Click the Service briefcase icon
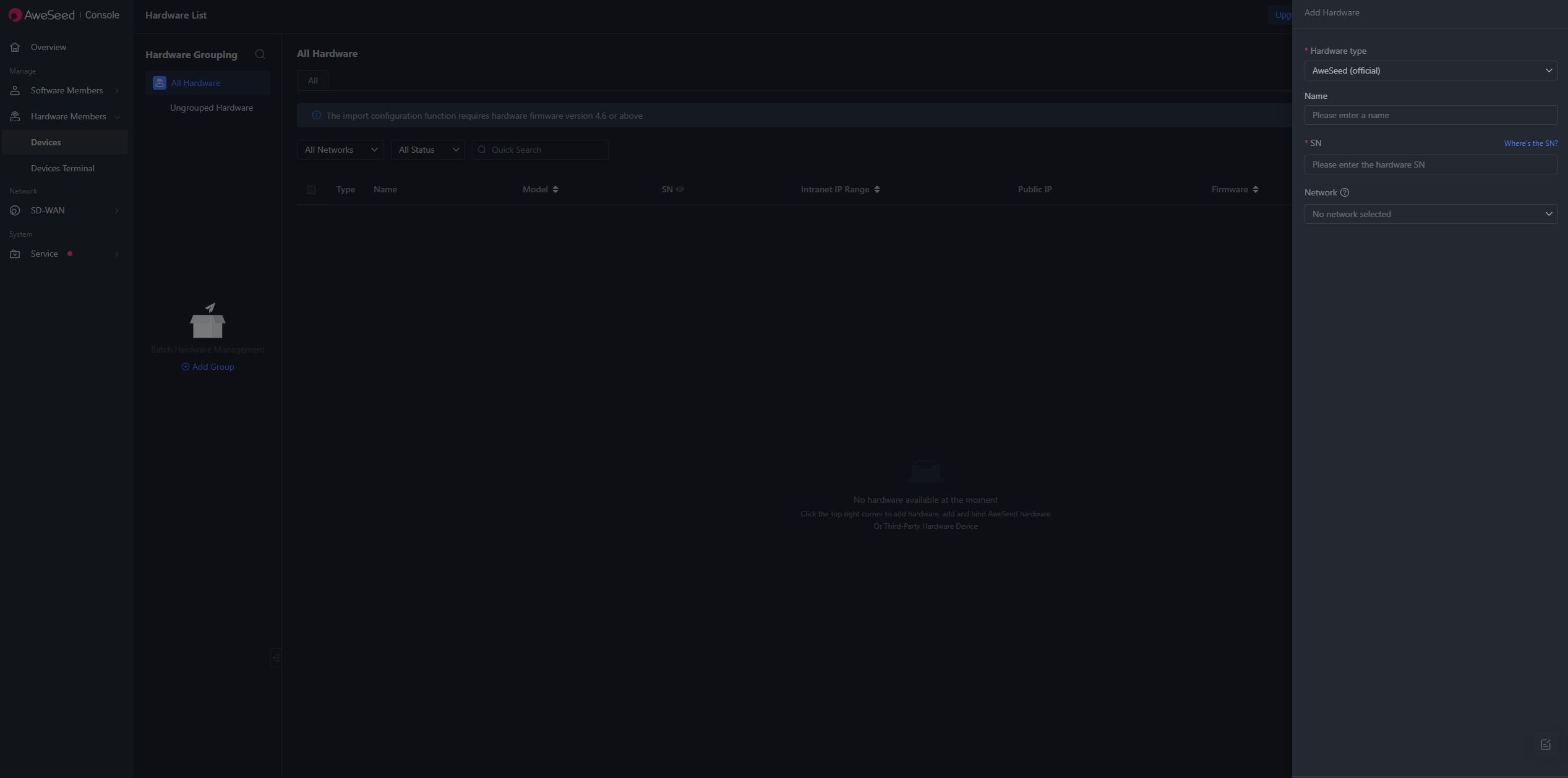 (15, 254)
